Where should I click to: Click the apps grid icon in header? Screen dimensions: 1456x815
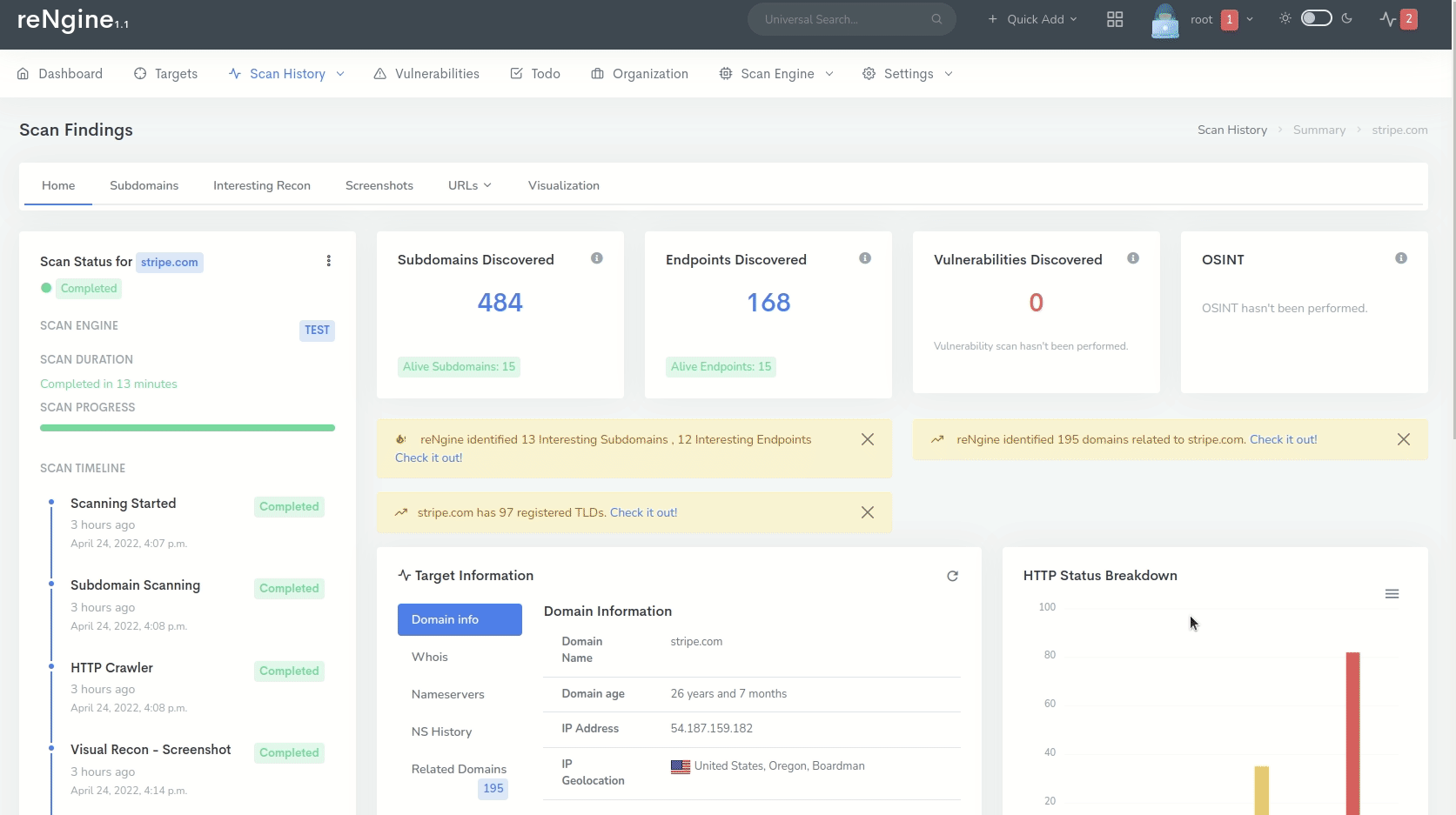point(1114,19)
